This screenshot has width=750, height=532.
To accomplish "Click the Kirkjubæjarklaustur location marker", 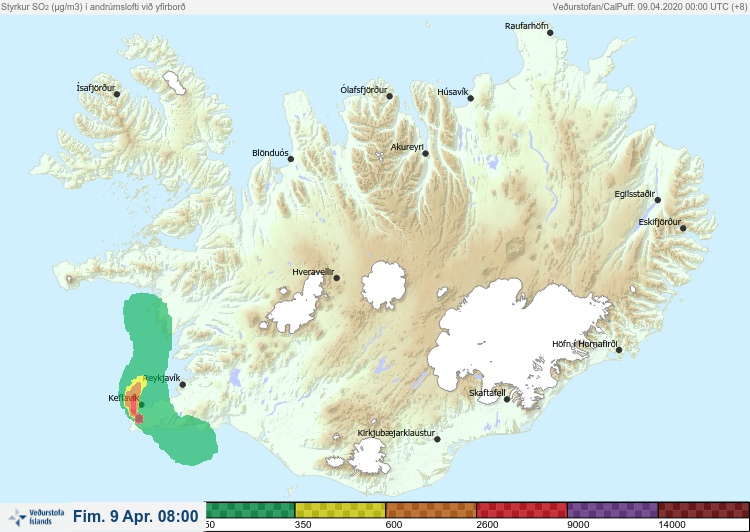I will [437, 439].
